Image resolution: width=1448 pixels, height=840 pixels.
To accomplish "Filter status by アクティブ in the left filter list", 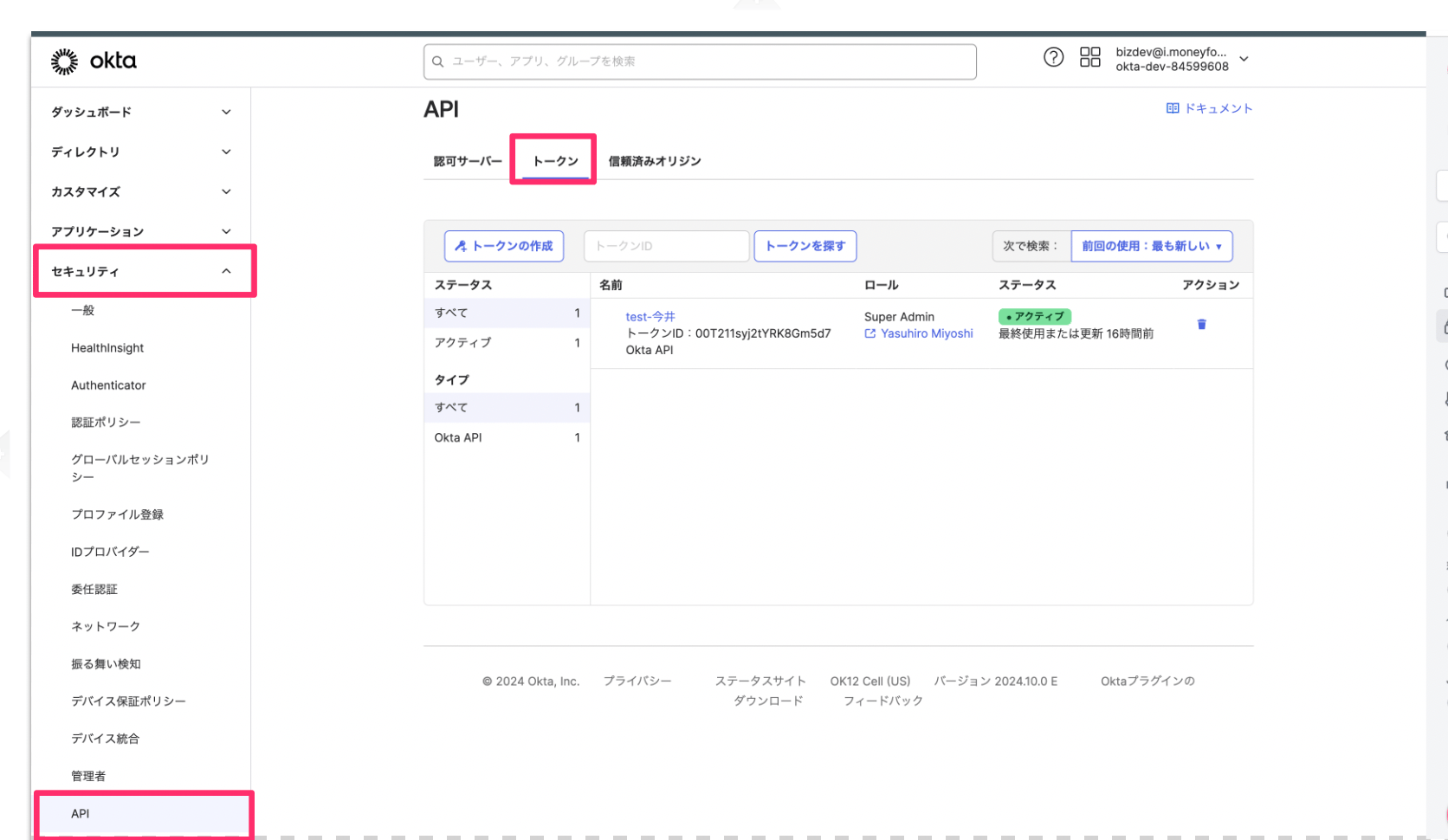I will [x=507, y=343].
